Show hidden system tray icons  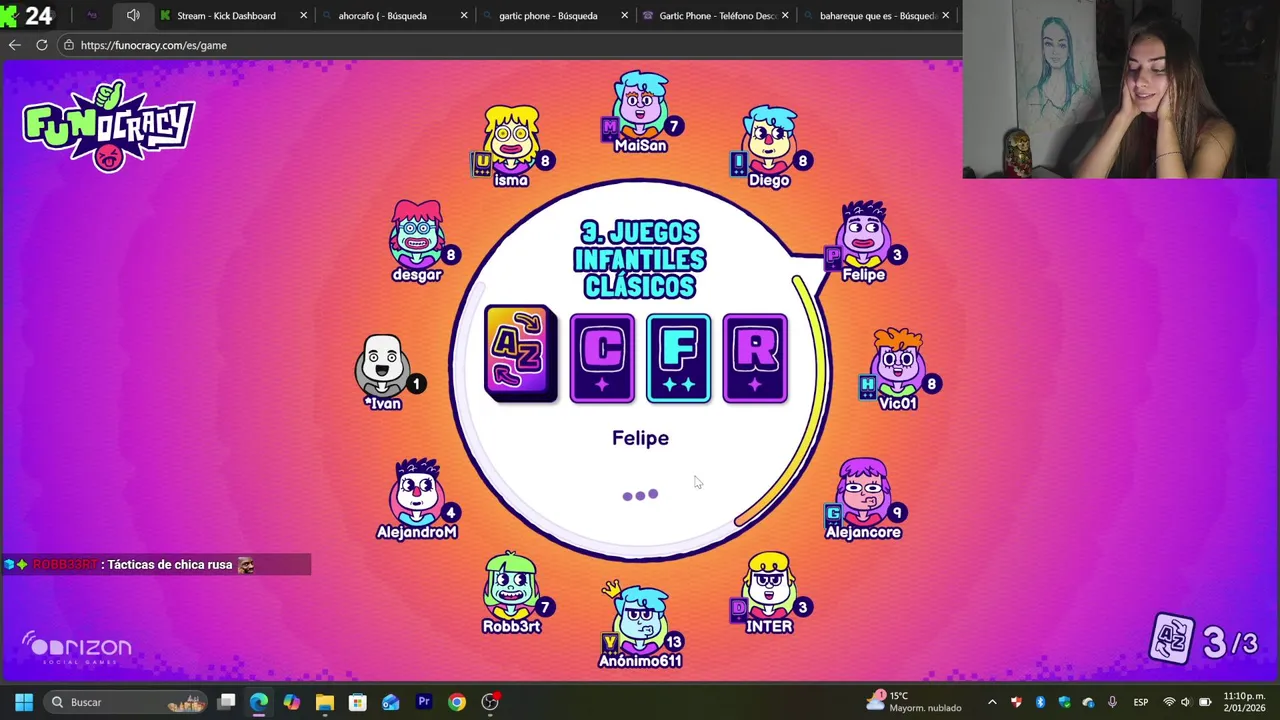click(x=992, y=702)
